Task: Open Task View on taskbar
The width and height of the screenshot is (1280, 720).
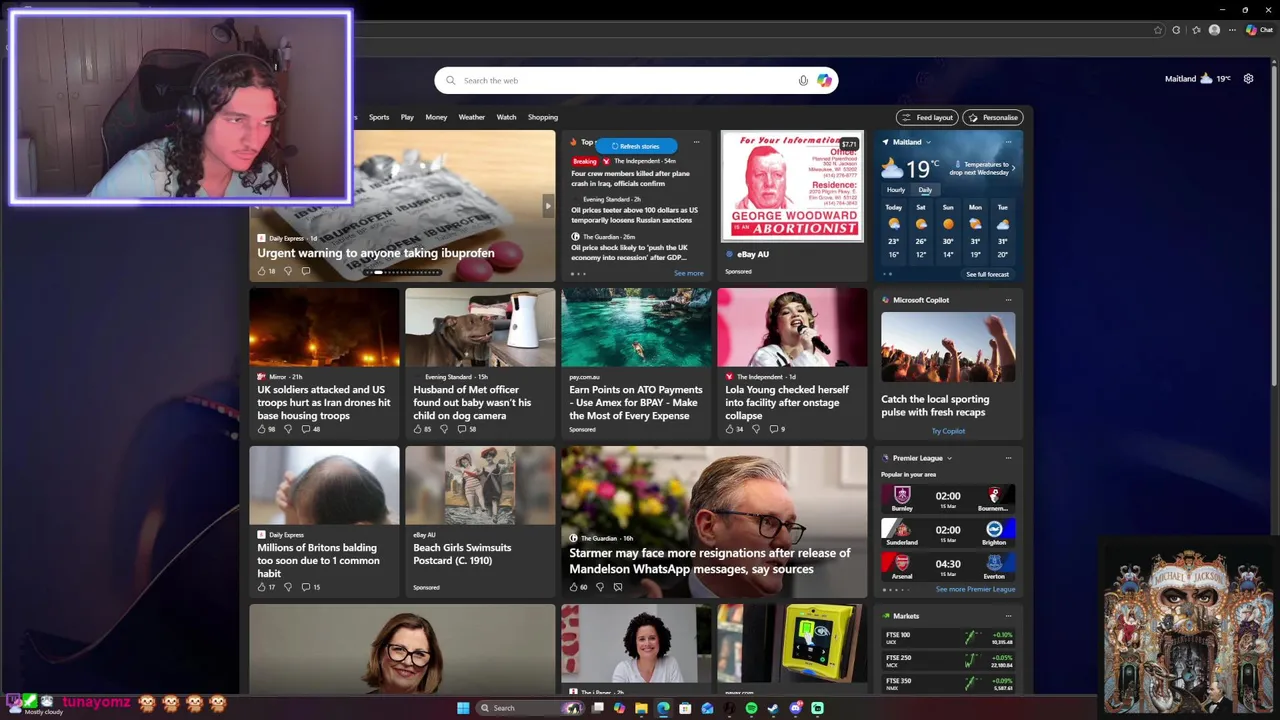Action: [597, 708]
